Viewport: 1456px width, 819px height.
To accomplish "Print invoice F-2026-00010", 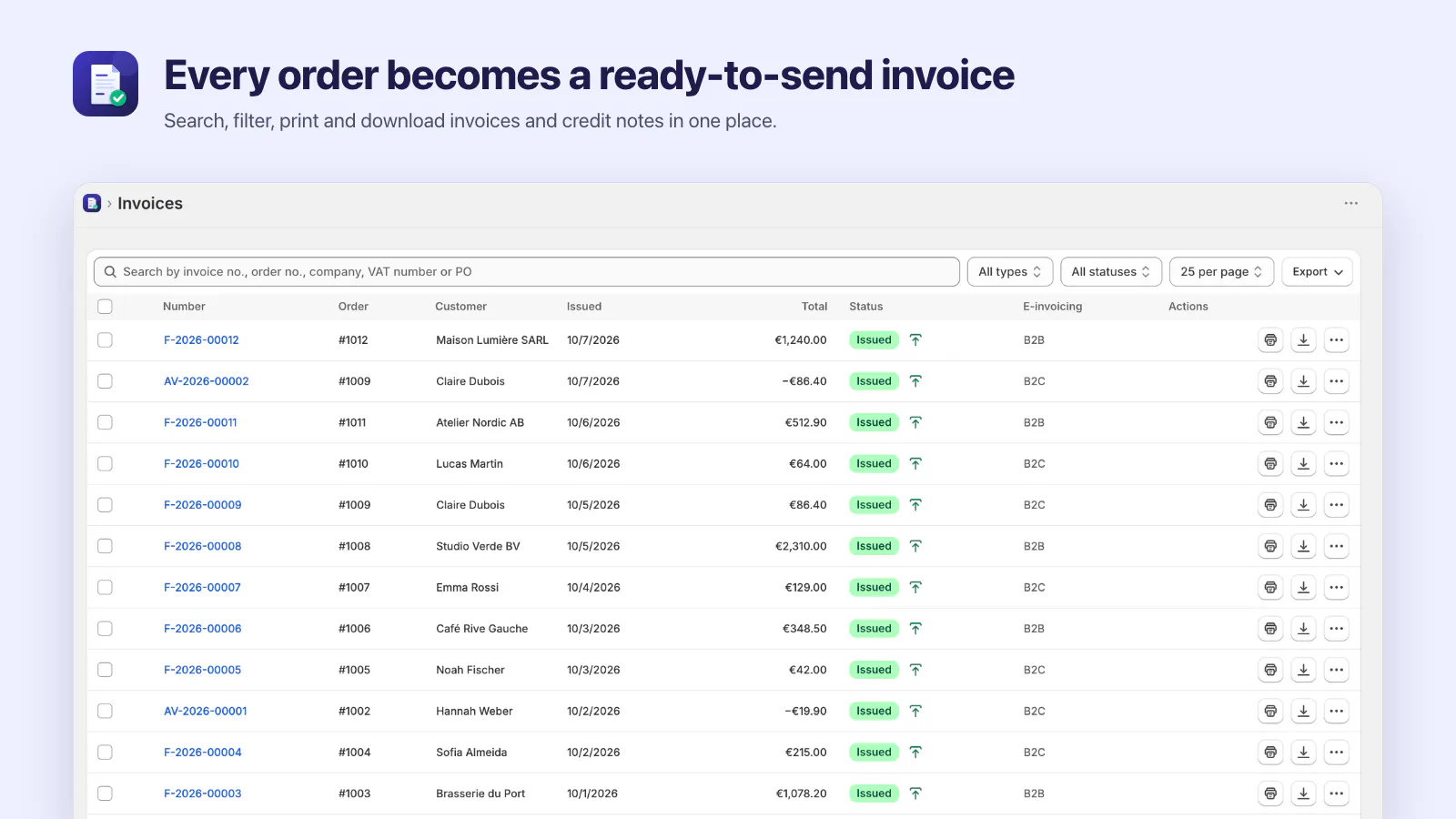I will 1270,464.
